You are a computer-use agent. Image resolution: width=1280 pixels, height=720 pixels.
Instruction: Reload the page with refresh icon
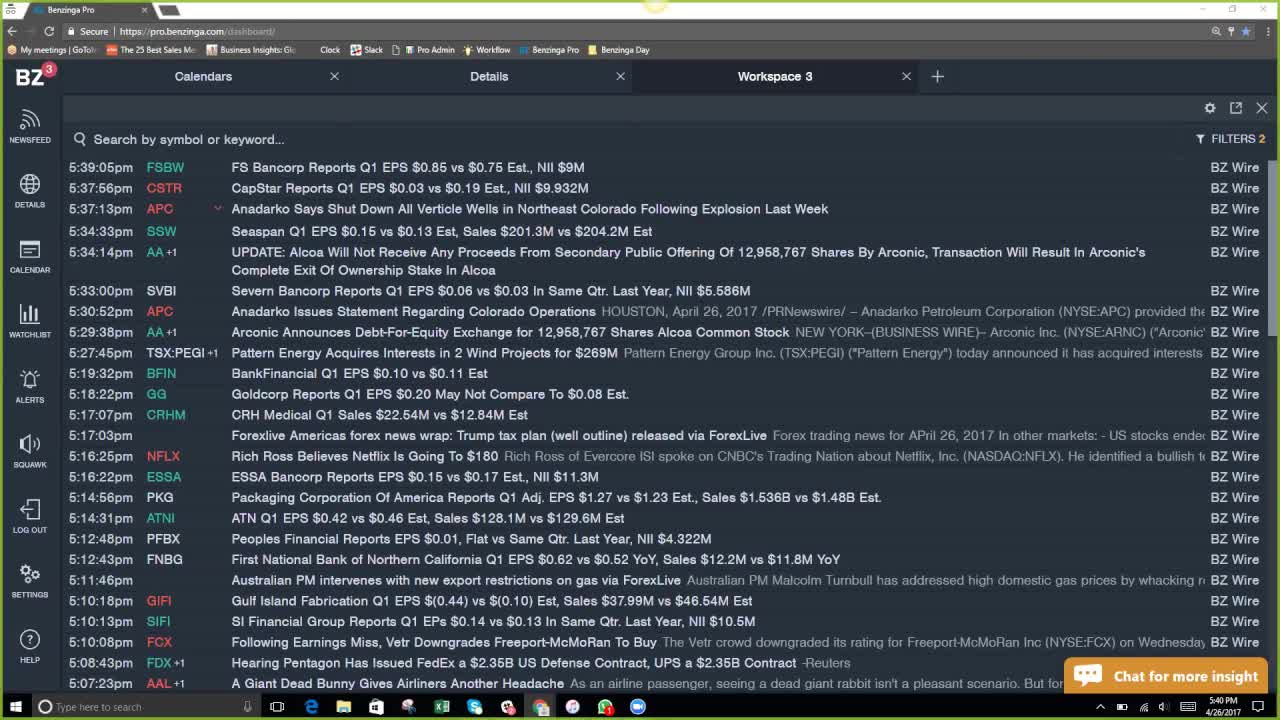pyautogui.click(x=48, y=31)
